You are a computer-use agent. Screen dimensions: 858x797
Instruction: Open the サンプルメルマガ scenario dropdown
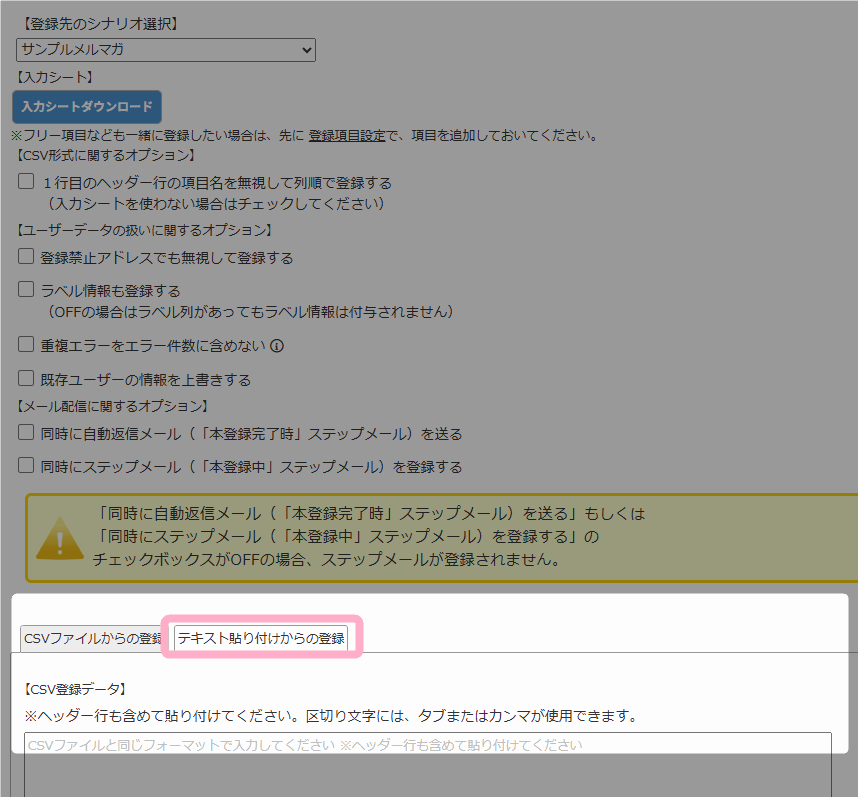[x=166, y=50]
